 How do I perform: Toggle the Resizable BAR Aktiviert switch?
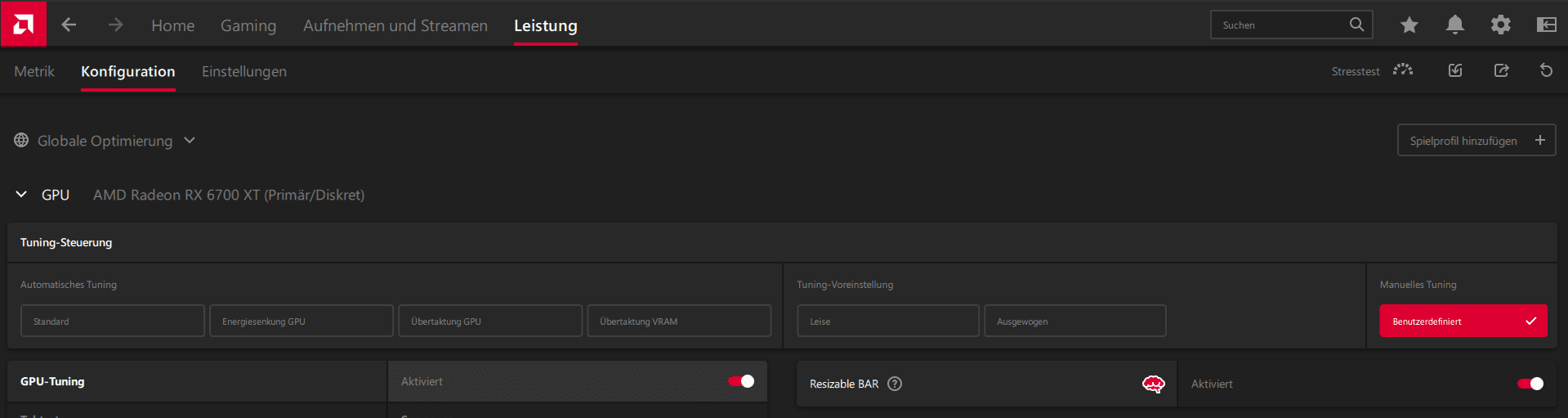1530,384
